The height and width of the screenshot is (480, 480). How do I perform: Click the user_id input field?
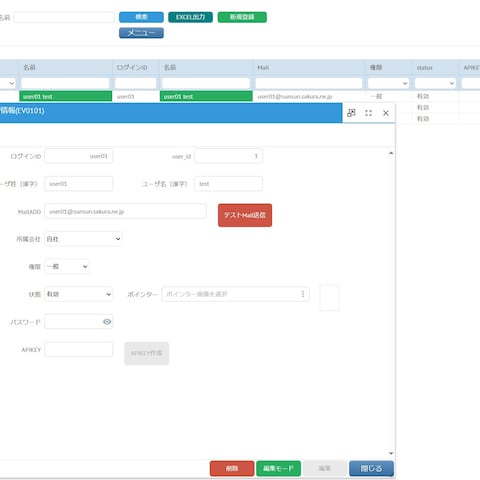coord(228,156)
